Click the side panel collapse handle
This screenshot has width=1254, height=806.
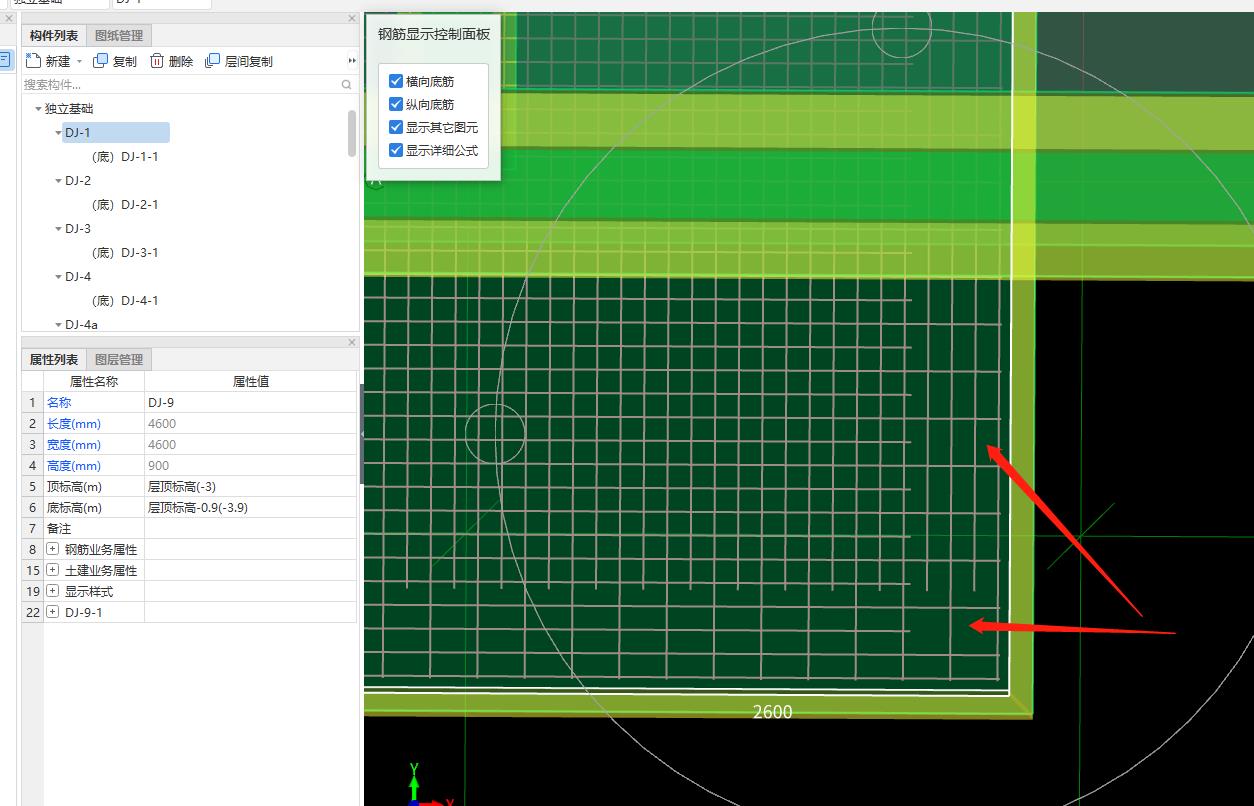point(361,434)
